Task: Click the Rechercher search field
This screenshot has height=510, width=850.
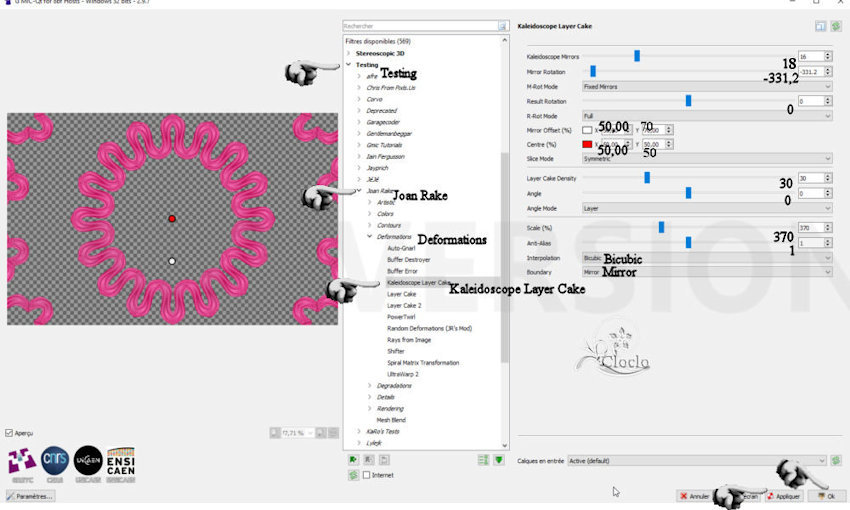Action: pos(418,26)
